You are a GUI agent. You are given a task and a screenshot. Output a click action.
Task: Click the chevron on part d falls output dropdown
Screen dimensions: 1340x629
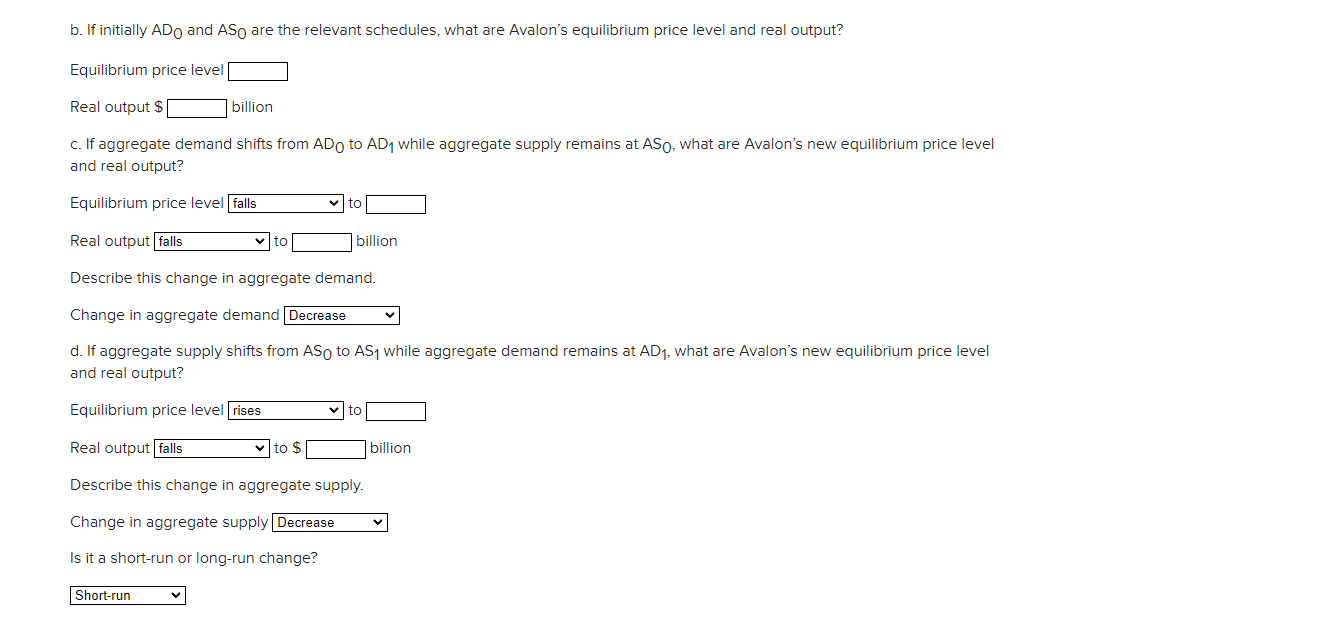coord(261,448)
